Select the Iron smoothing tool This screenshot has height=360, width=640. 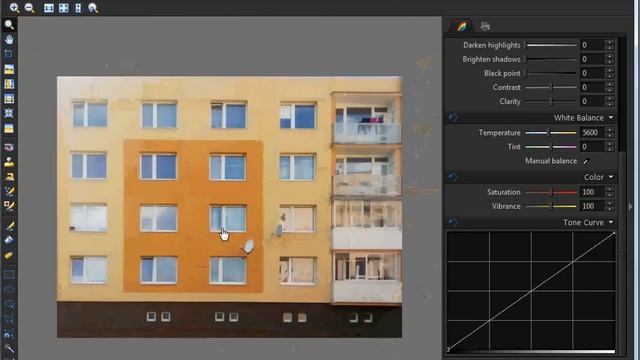(x=9, y=177)
